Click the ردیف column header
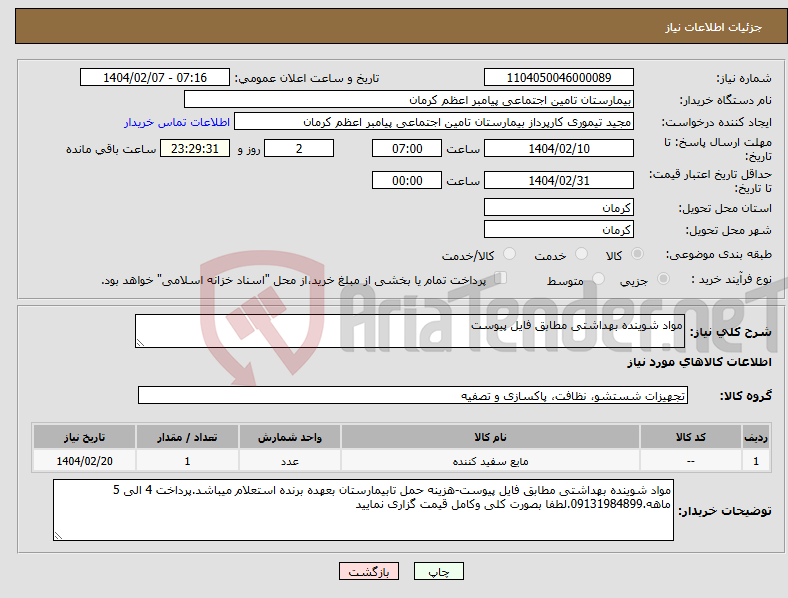The image size is (788, 598). click(x=756, y=437)
